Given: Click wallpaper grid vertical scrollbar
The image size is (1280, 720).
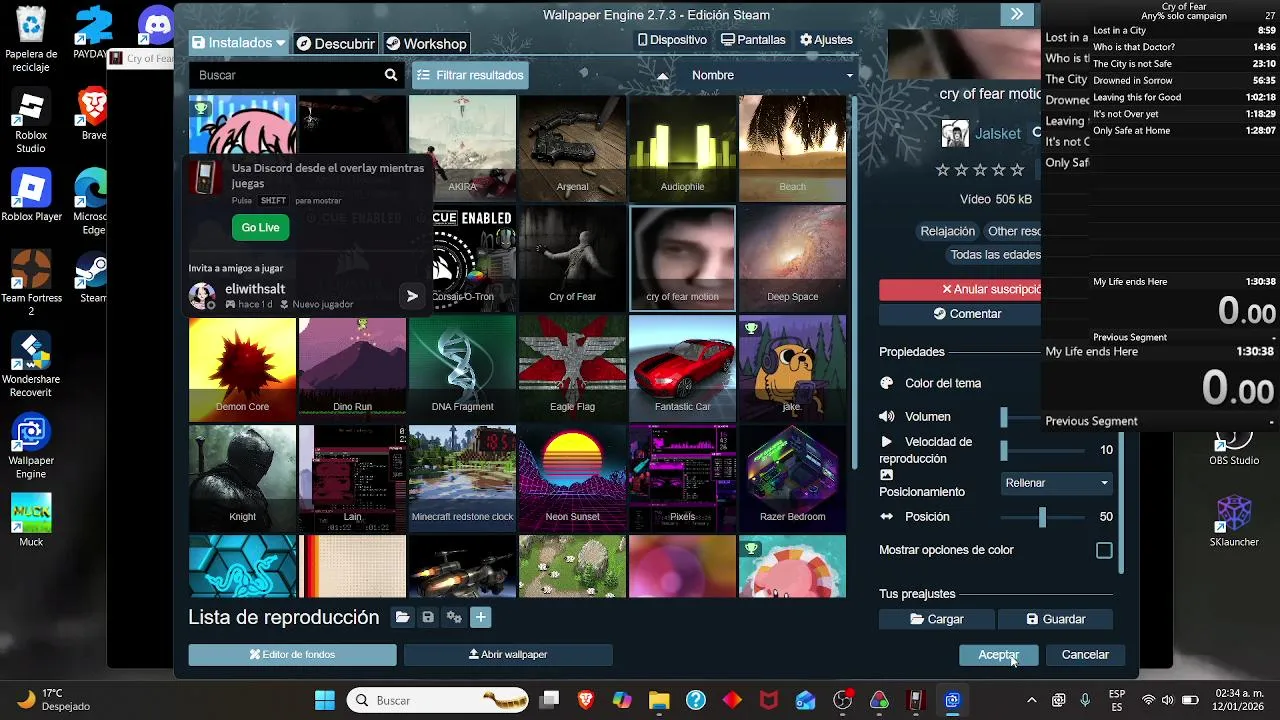Looking at the screenshot, I should pos(854,284).
